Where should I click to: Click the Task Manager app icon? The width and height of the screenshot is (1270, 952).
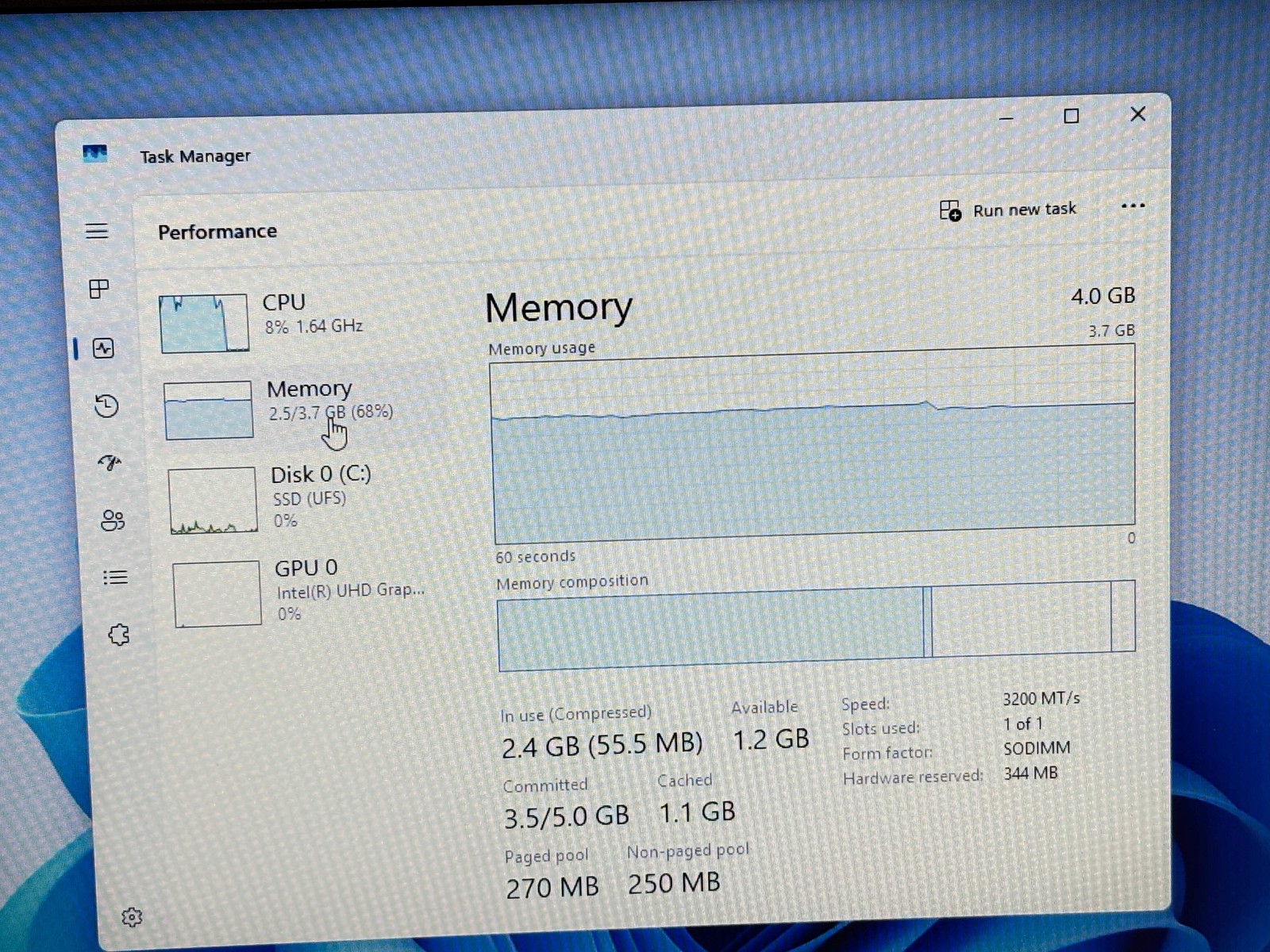point(94,153)
